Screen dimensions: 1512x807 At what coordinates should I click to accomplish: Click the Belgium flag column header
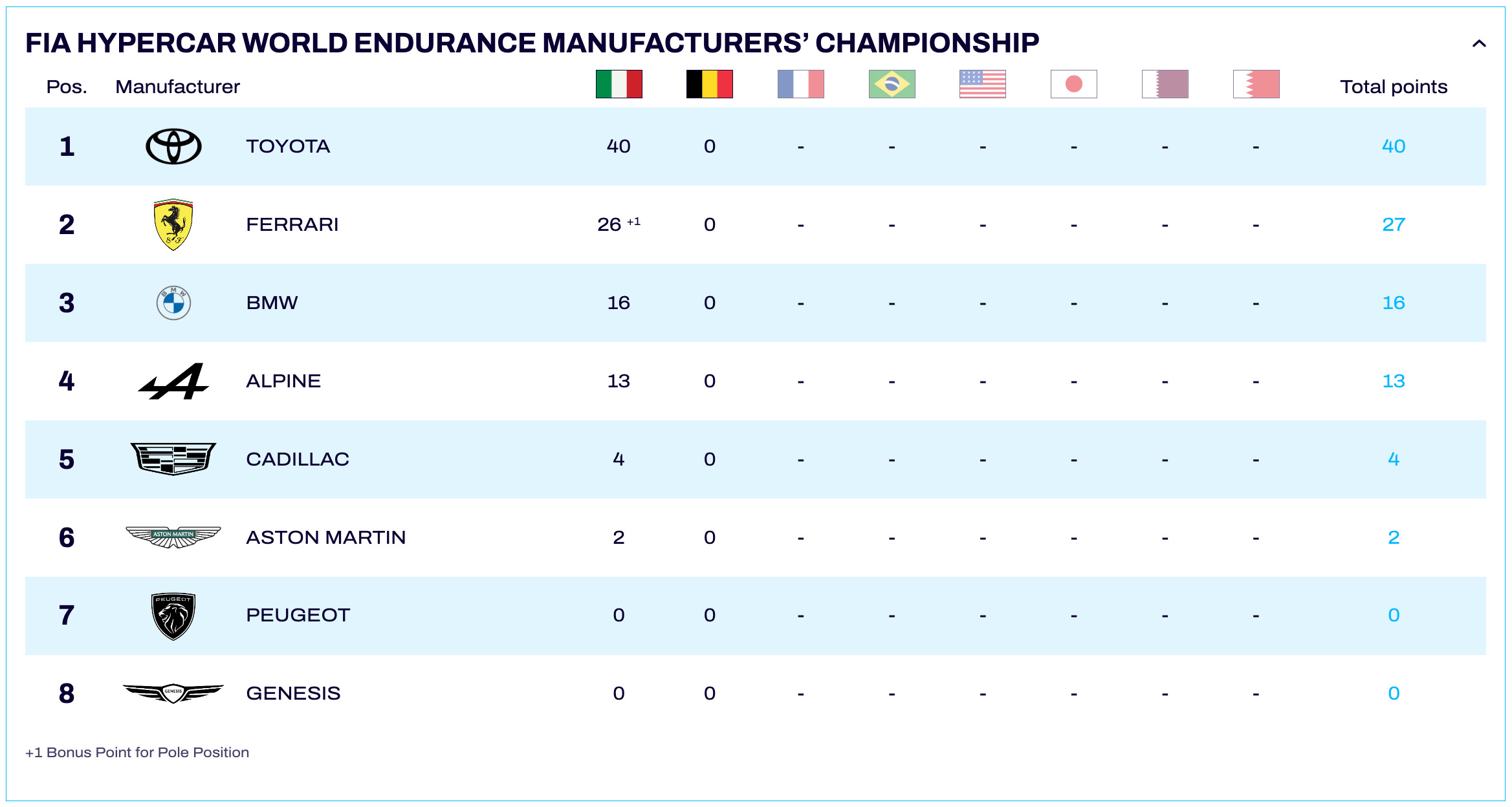pos(710,84)
